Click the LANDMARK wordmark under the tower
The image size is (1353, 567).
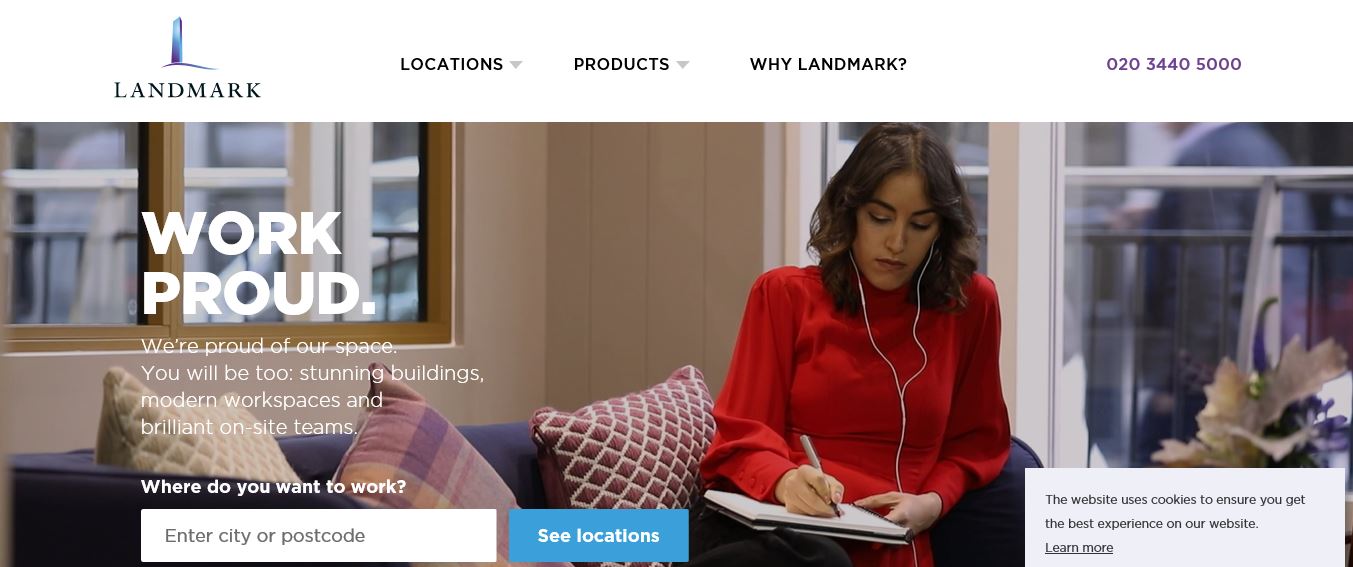[187, 90]
